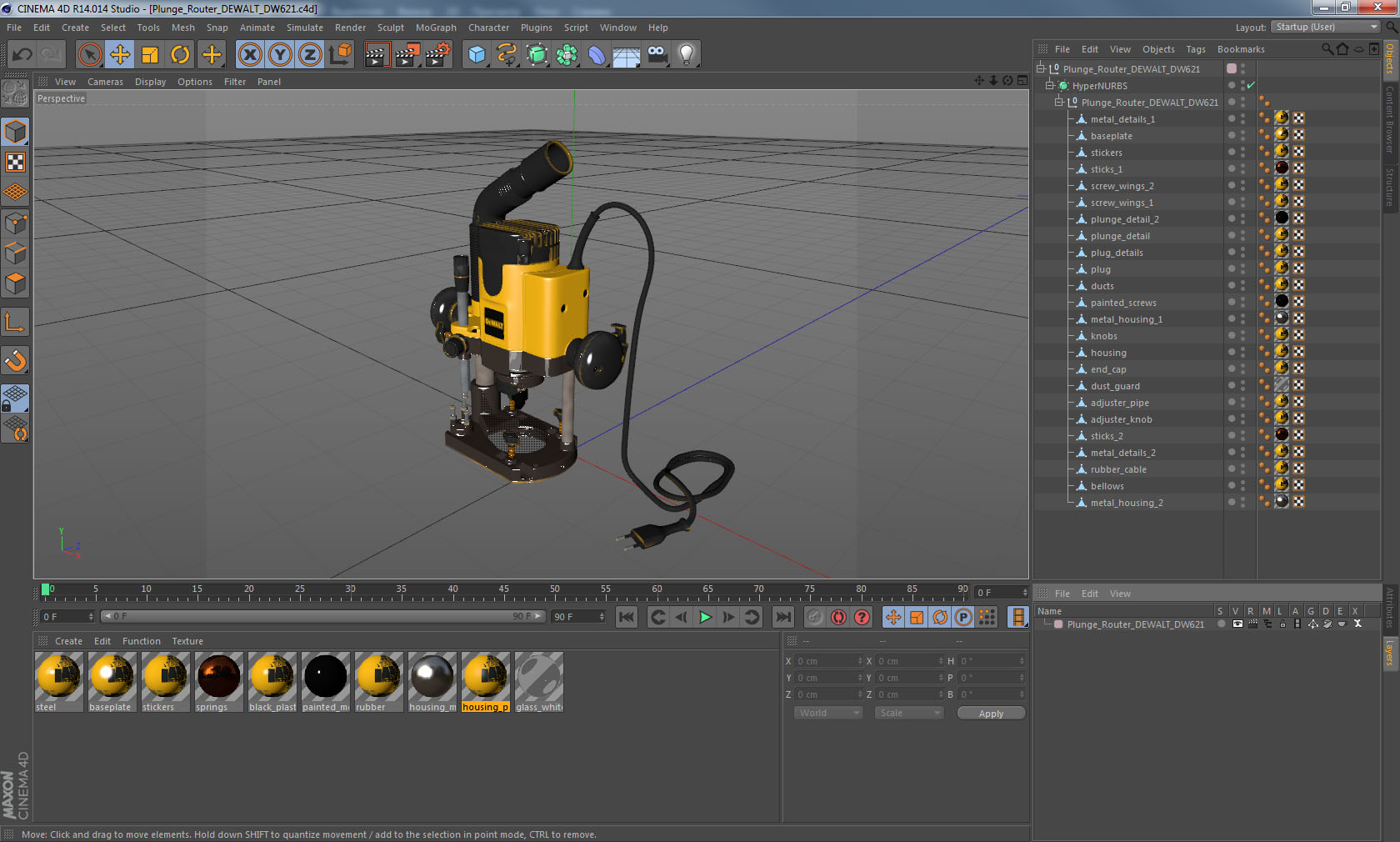Viewport: 1400px width, 842px height.
Task: Collapse the HyperNURBS tree node
Action: click(x=1050, y=85)
